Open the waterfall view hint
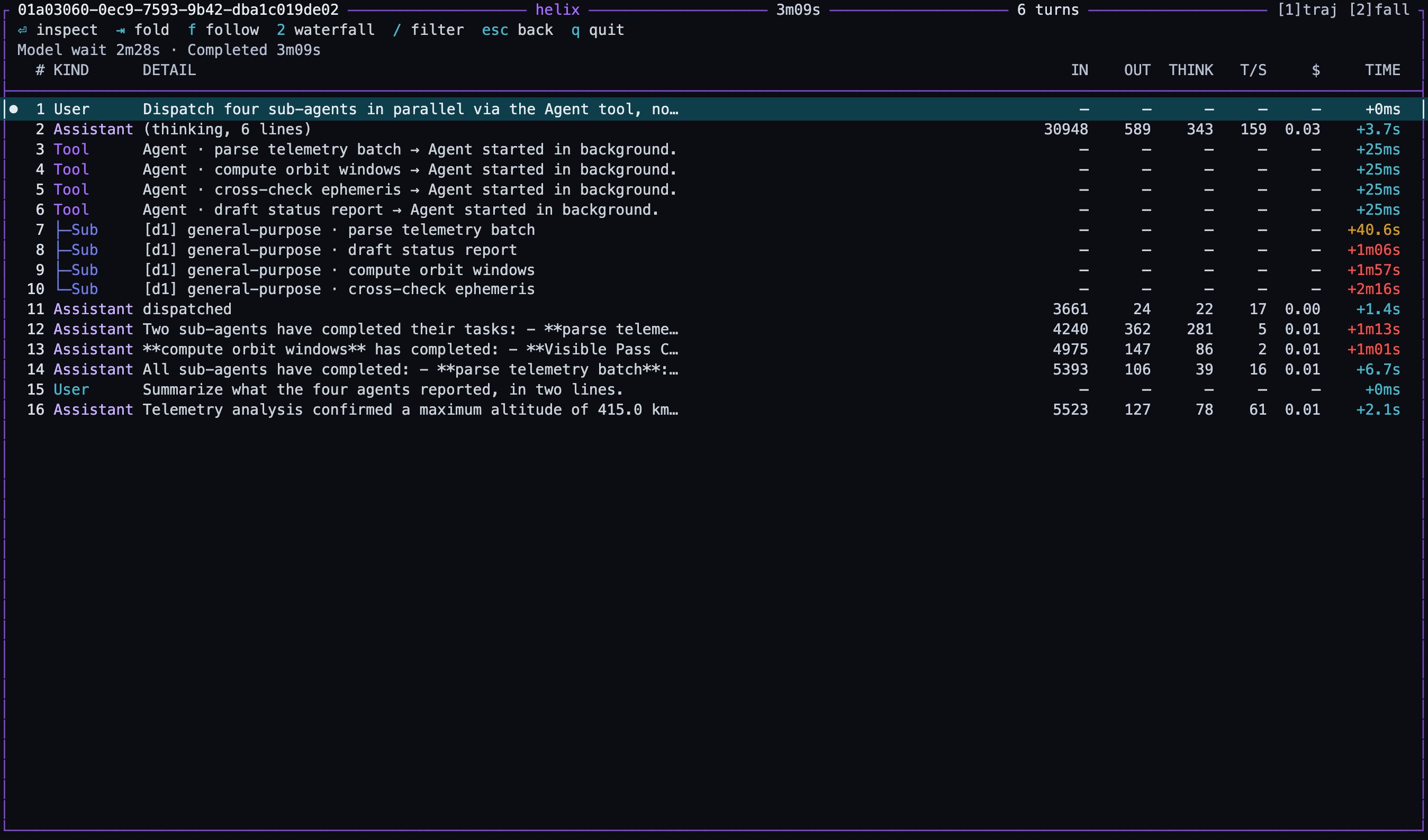Image resolution: width=1428 pixels, height=840 pixels. click(x=326, y=30)
